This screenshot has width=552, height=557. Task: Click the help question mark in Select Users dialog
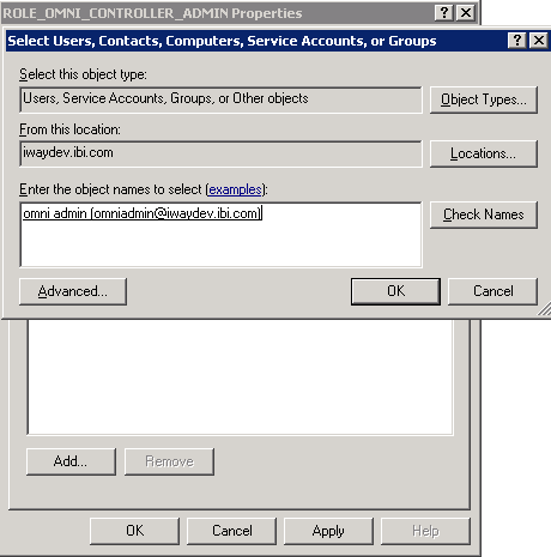[517, 40]
